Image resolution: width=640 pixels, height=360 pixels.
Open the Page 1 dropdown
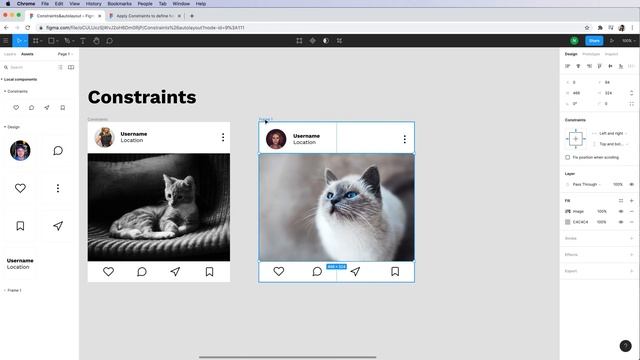click(x=65, y=54)
